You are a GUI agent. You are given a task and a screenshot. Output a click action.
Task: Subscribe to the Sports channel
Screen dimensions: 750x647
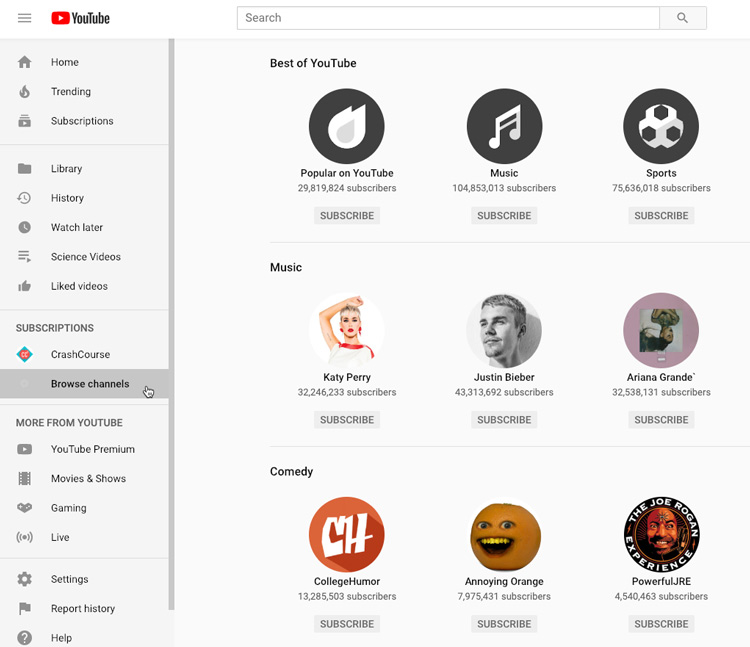click(x=661, y=216)
